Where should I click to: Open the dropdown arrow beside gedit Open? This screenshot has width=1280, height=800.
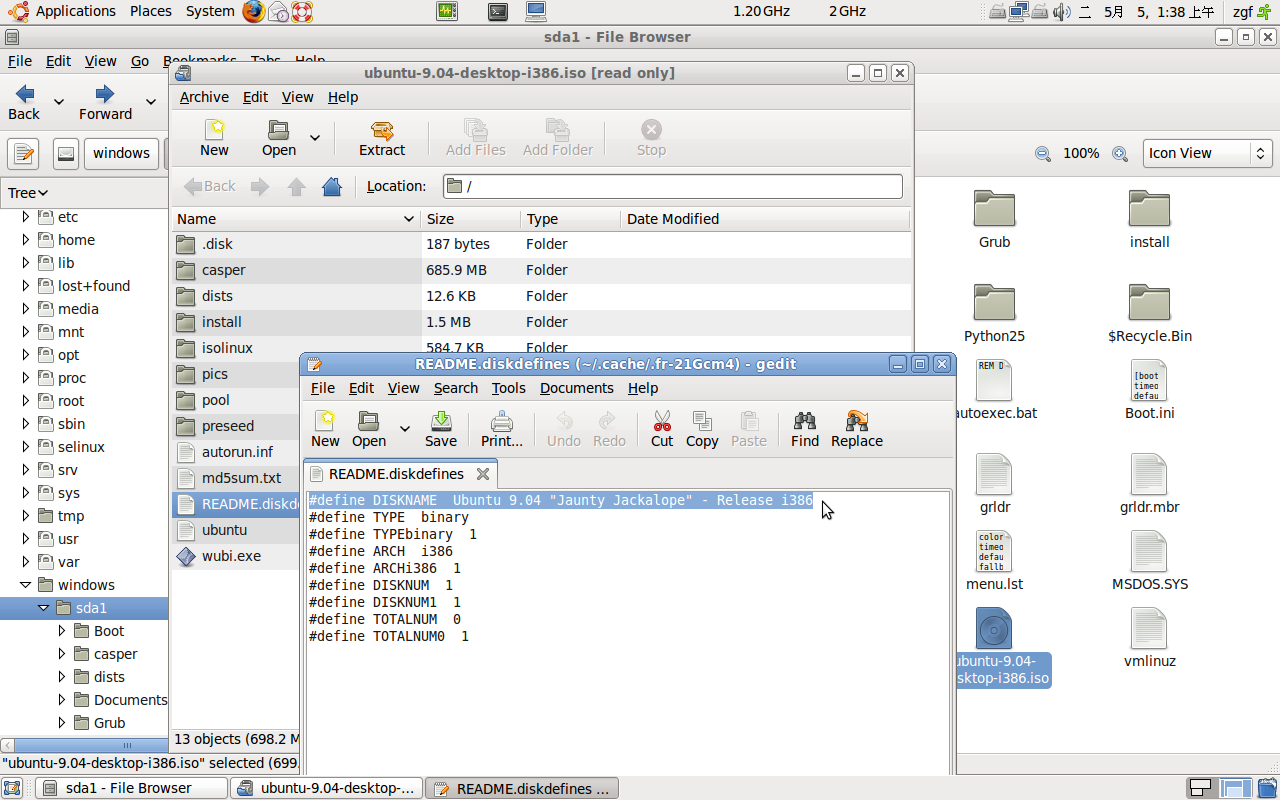pos(404,429)
